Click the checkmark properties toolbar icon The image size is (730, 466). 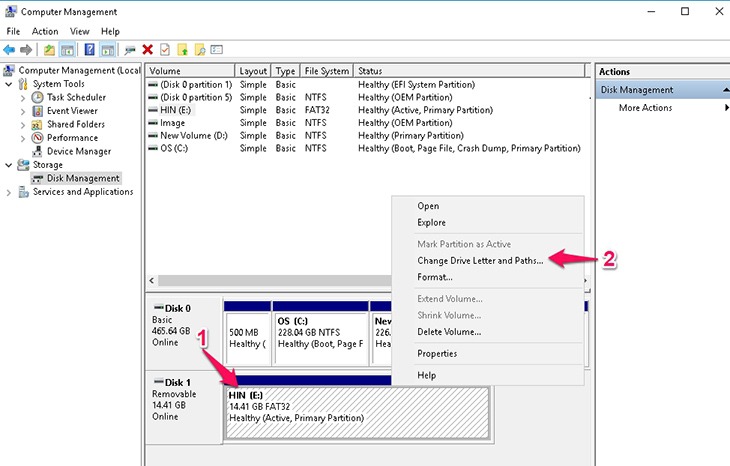(x=165, y=49)
